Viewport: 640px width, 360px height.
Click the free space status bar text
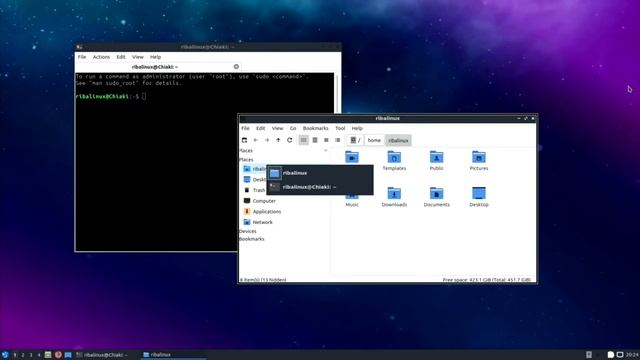487,280
